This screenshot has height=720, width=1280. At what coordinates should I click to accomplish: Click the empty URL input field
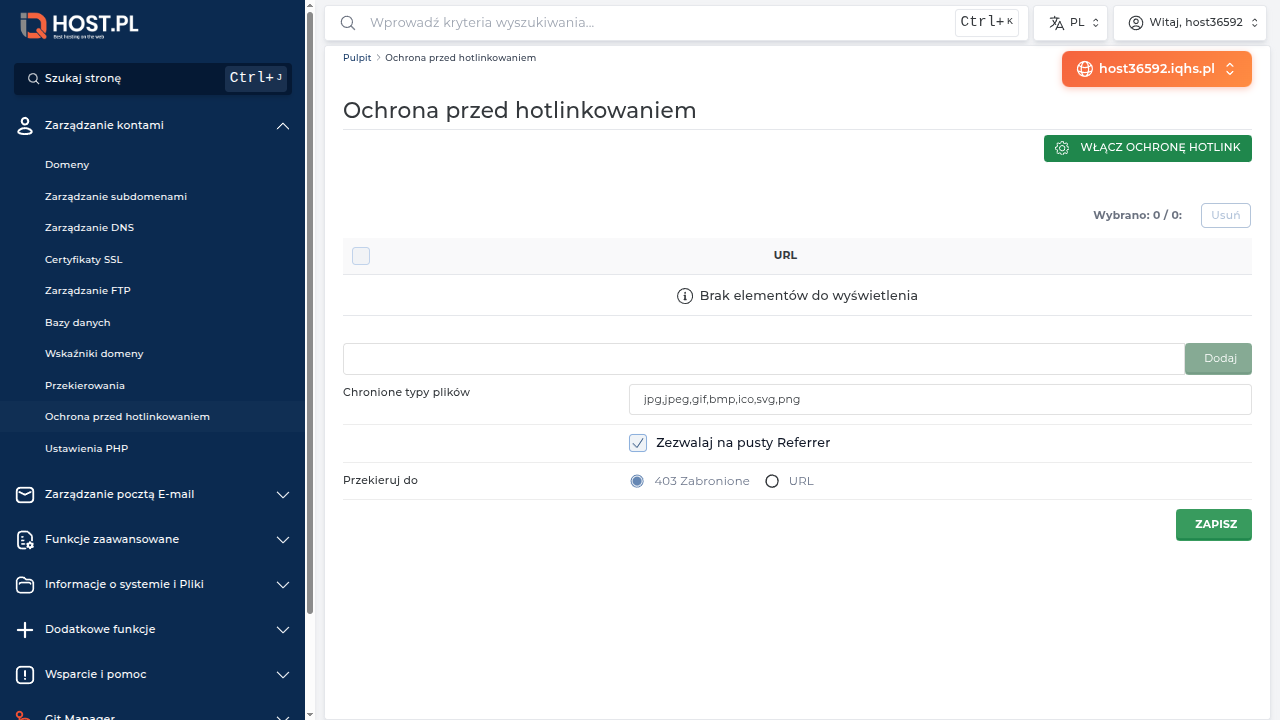click(x=764, y=359)
